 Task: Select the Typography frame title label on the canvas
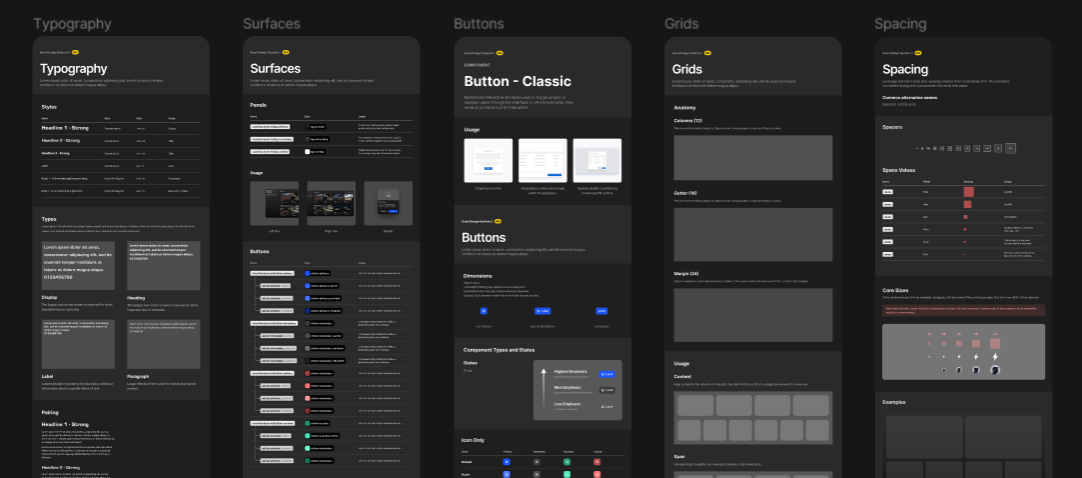72,23
